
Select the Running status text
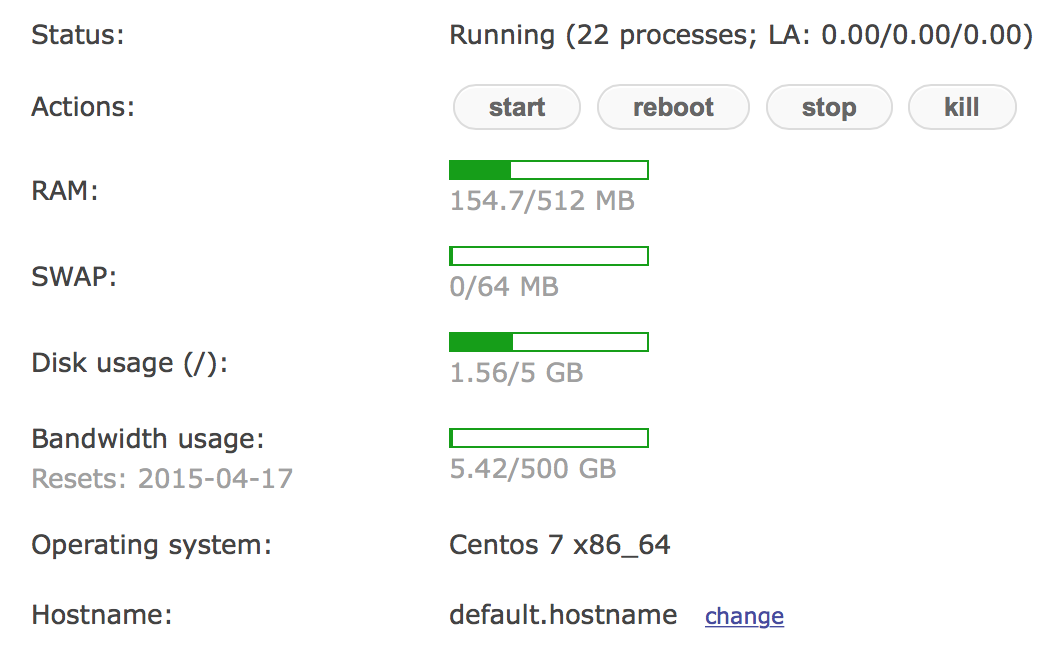coord(740,36)
